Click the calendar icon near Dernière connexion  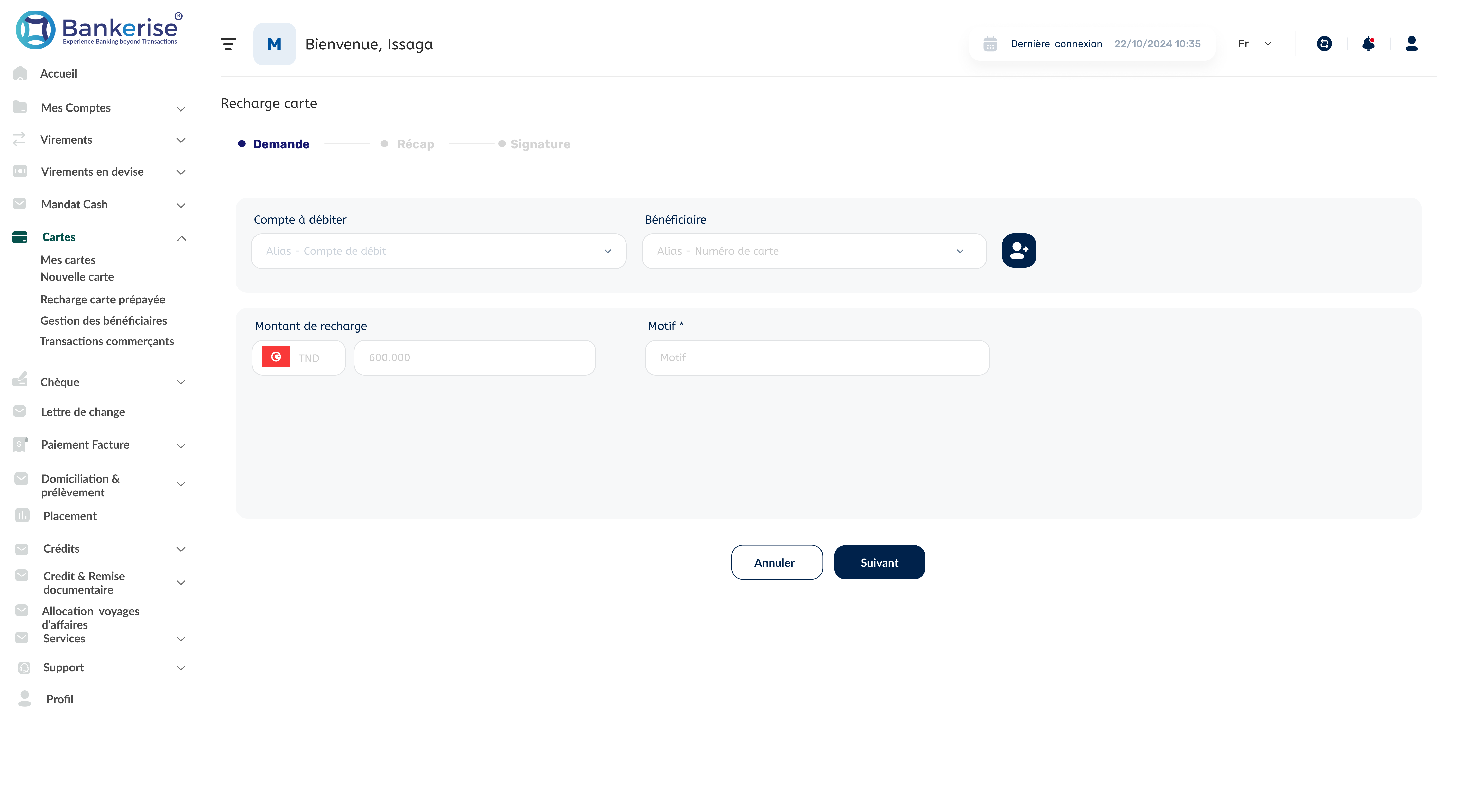click(990, 44)
